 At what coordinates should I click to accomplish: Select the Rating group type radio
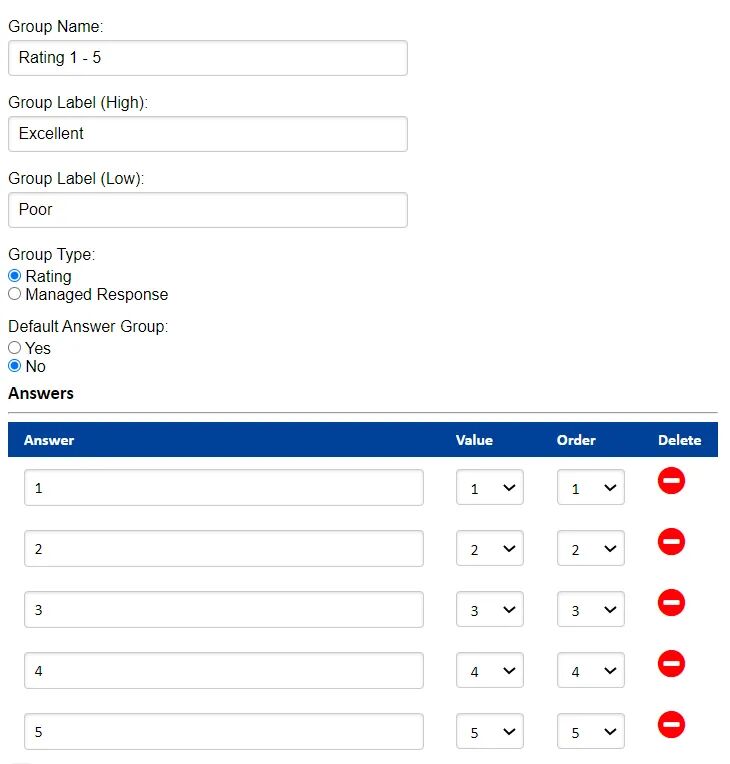click(x=15, y=276)
